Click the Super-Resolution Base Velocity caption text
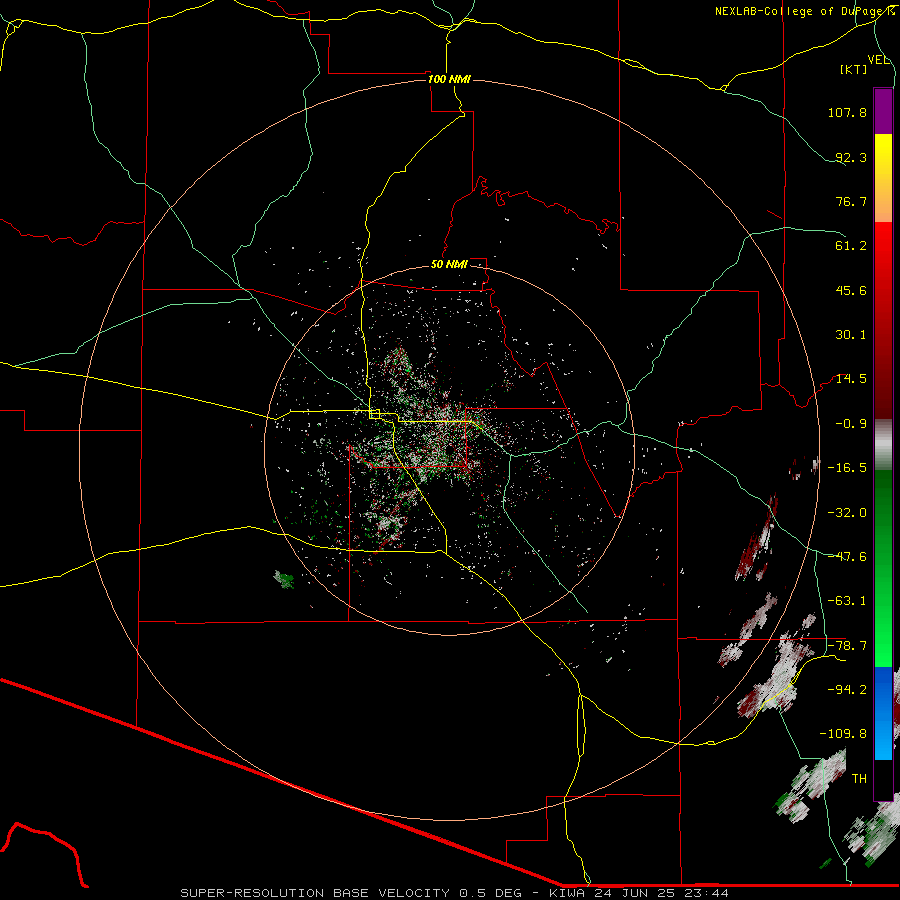 pyautogui.click(x=455, y=893)
